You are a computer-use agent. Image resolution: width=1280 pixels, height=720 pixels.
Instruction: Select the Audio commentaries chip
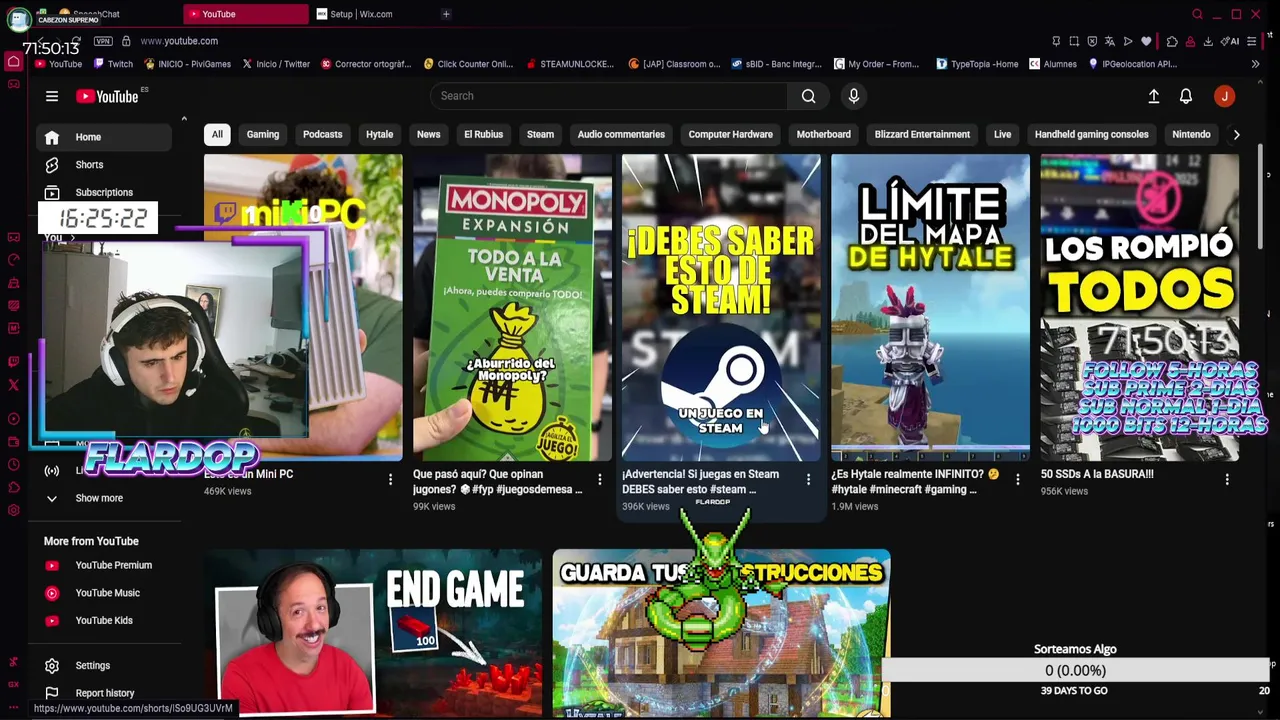(x=621, y=134)
